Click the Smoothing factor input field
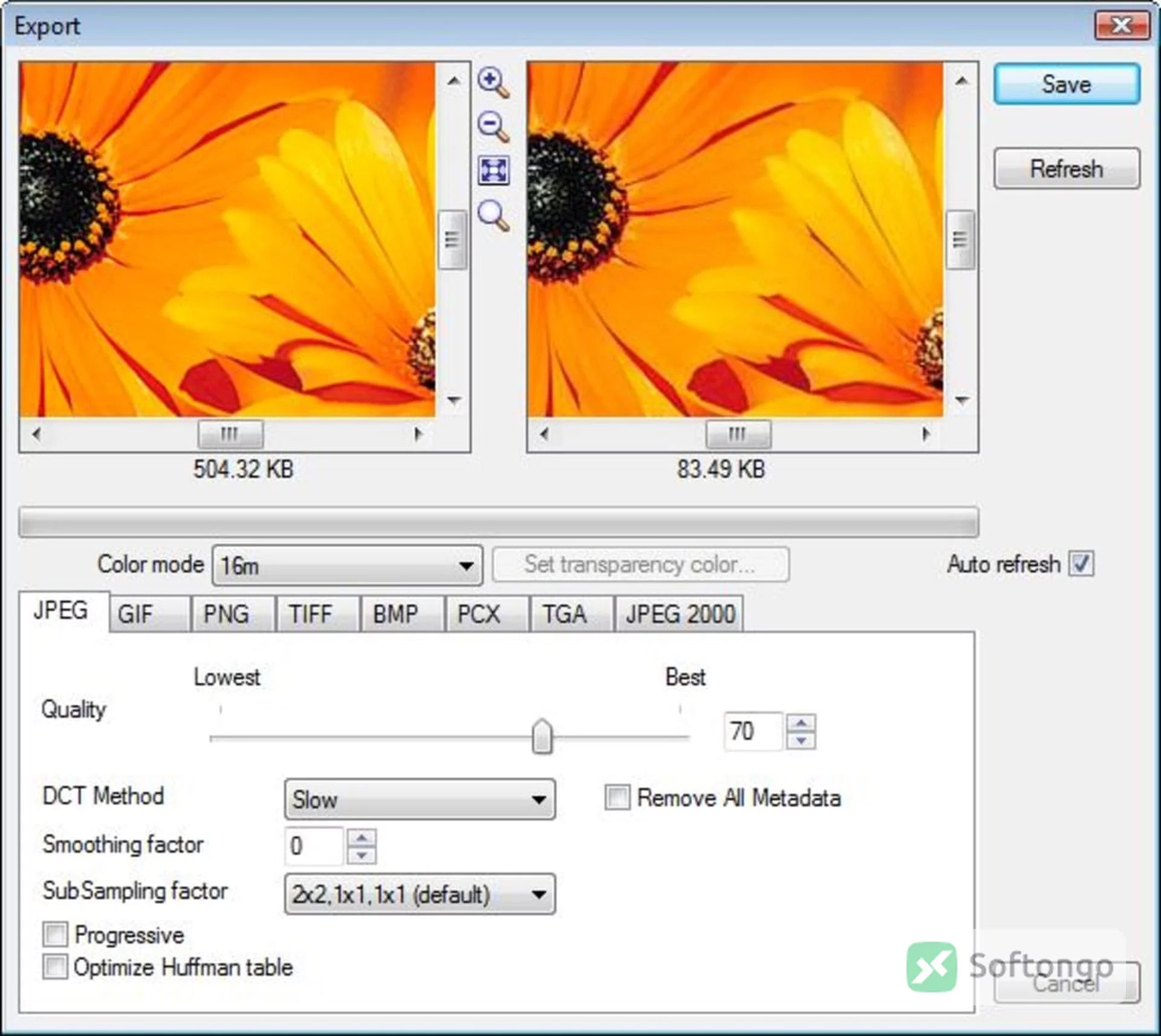 pos(314,845)
